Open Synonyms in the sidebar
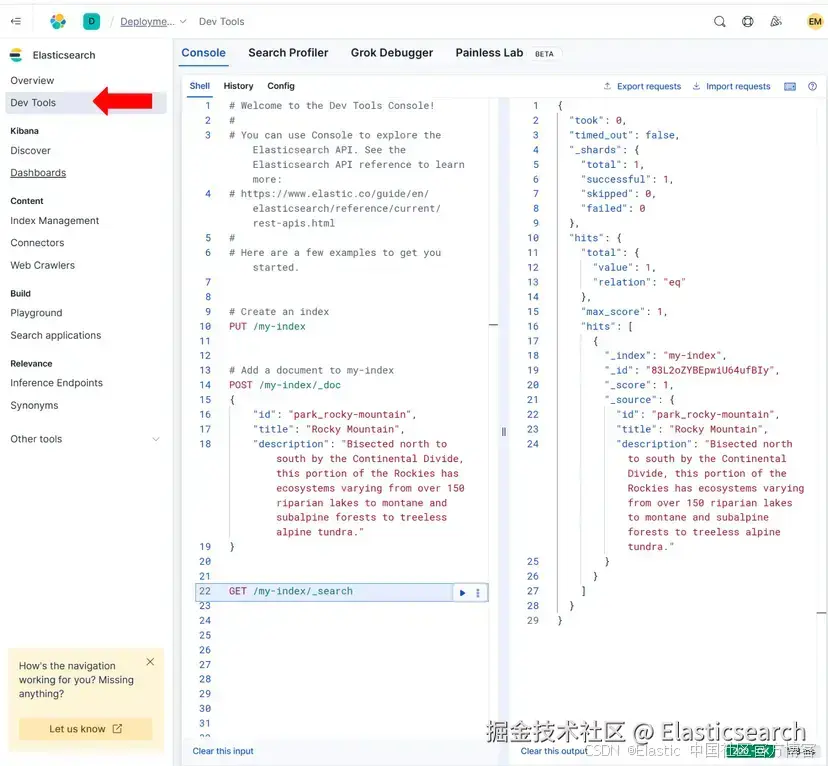828x766 pixels. [34, 405]
